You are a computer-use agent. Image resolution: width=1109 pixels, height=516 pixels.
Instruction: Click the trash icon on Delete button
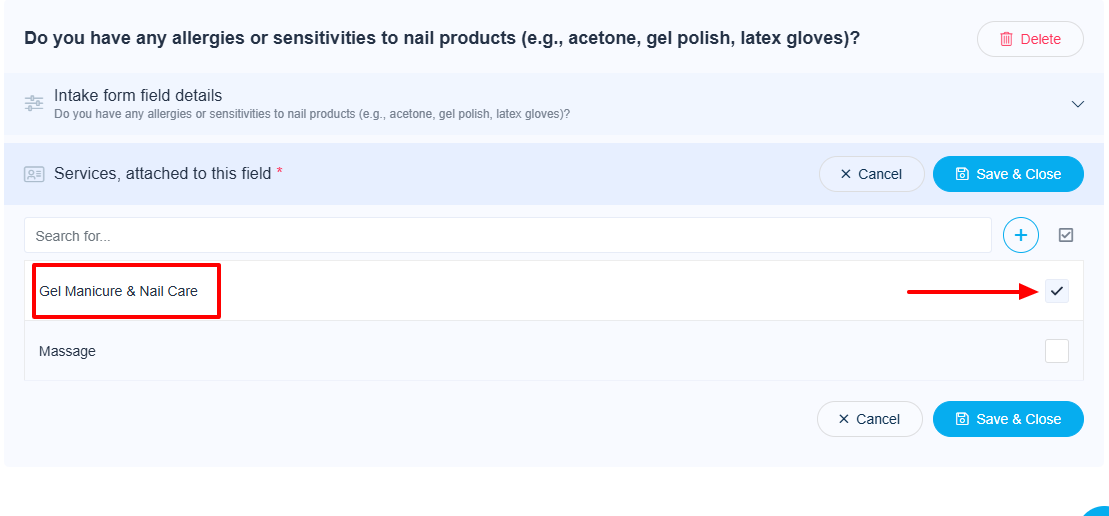point(1006,39)
